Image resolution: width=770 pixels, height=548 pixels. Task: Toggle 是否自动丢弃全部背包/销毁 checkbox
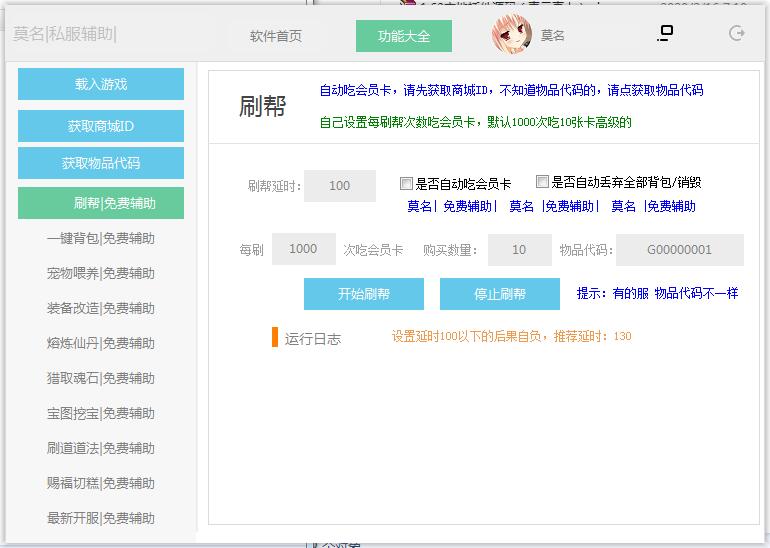tap(543, 182)
